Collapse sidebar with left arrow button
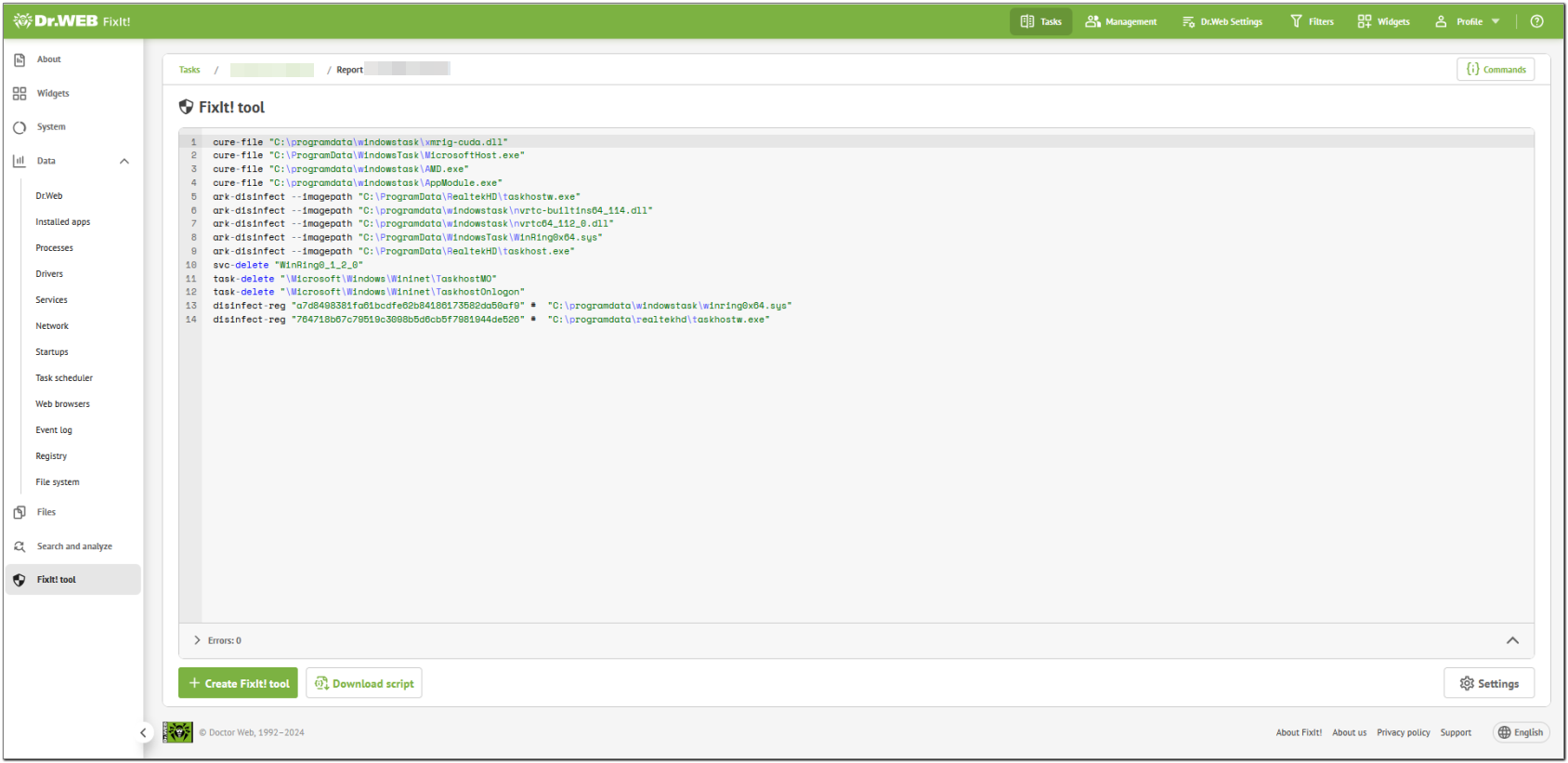 coord(143,732)
